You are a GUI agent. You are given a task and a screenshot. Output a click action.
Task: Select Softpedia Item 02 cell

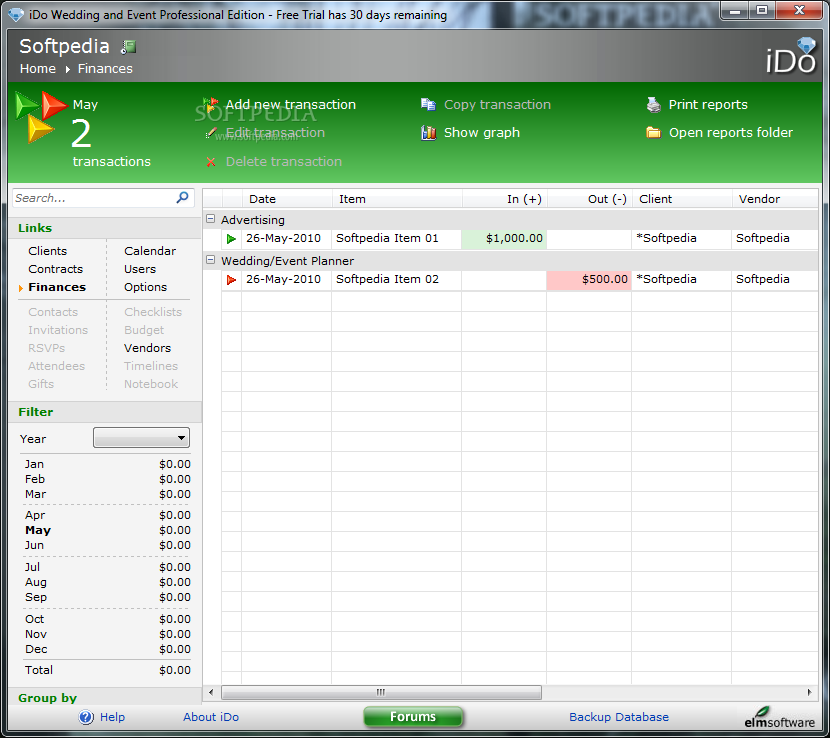tap(396, 280)
